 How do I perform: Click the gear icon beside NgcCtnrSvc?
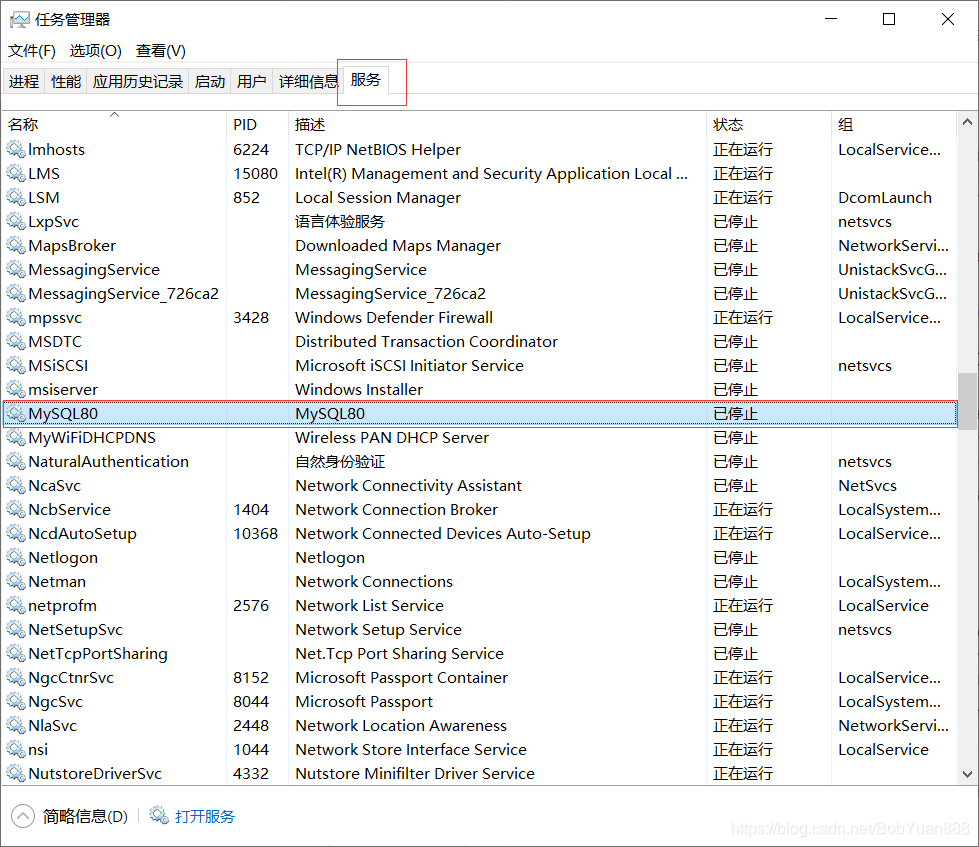click(16, 677)
